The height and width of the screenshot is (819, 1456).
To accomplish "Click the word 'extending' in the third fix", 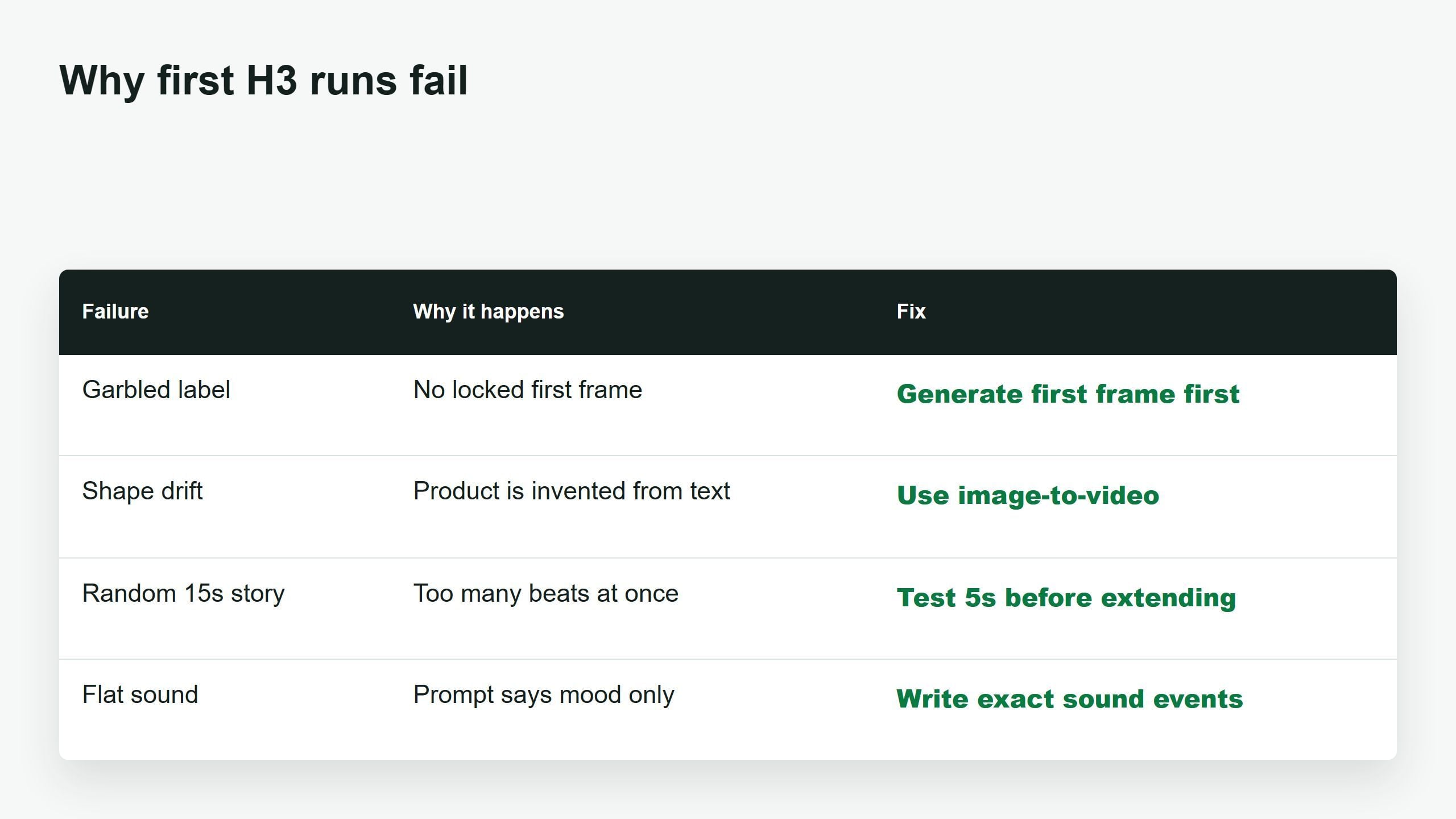I will [1168, 597].
